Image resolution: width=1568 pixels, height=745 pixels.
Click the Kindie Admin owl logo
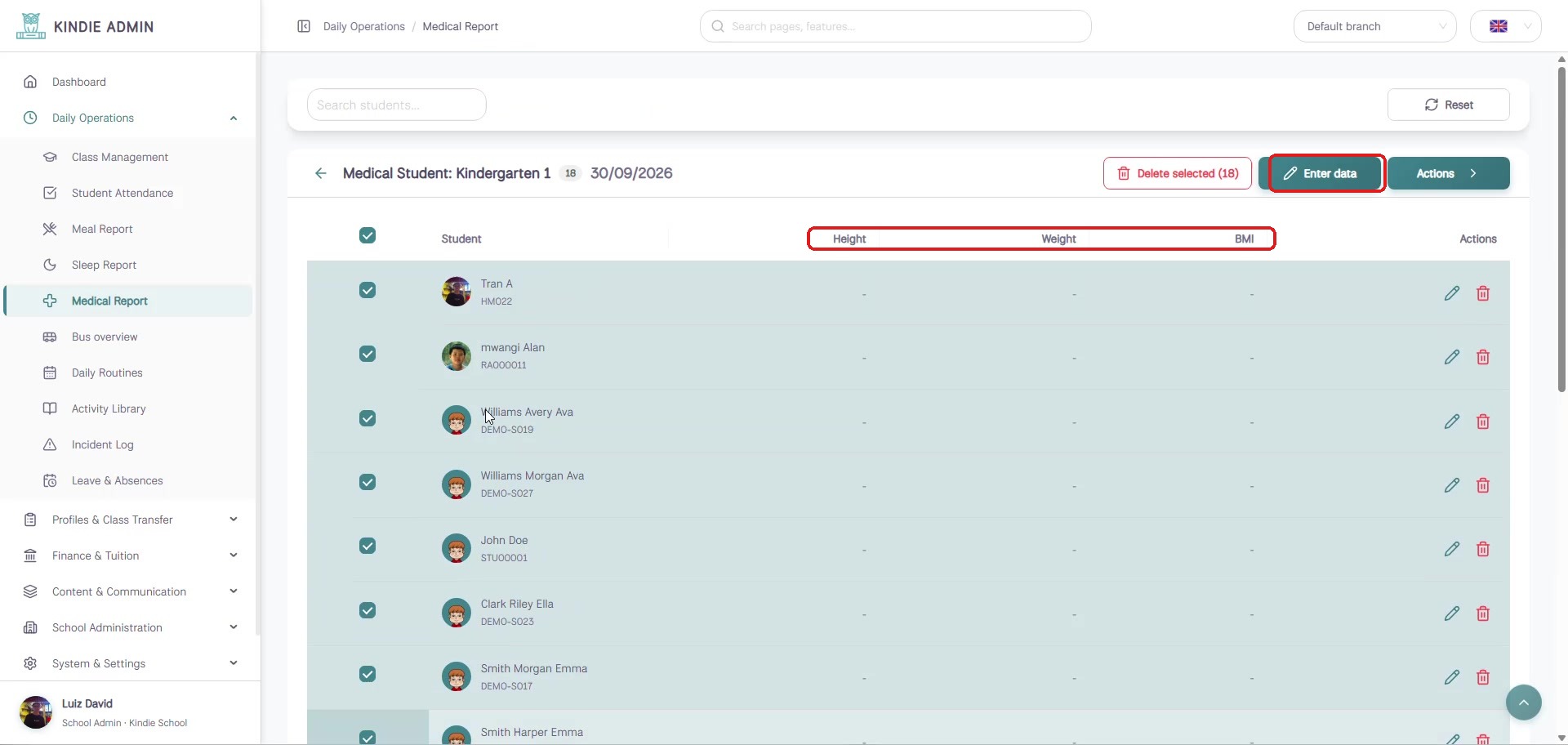coord(31,26)
